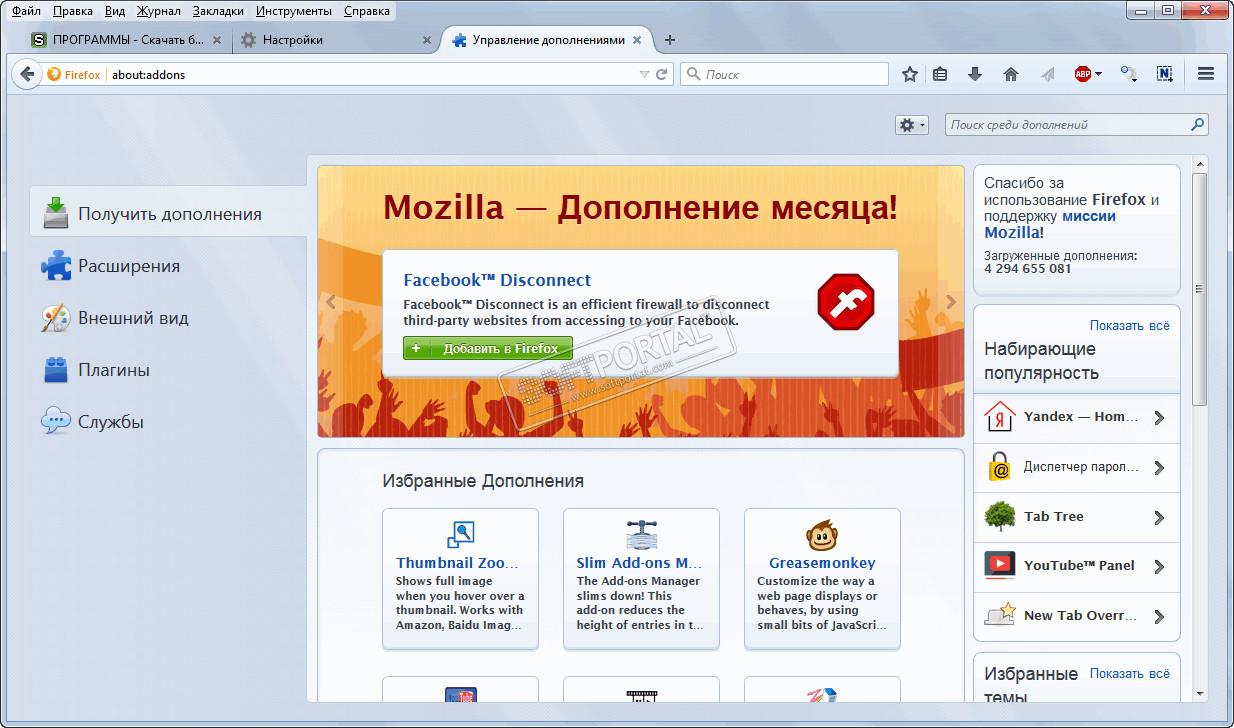
Task: Reload page with the refresh icon
Action: pos(661,74)
